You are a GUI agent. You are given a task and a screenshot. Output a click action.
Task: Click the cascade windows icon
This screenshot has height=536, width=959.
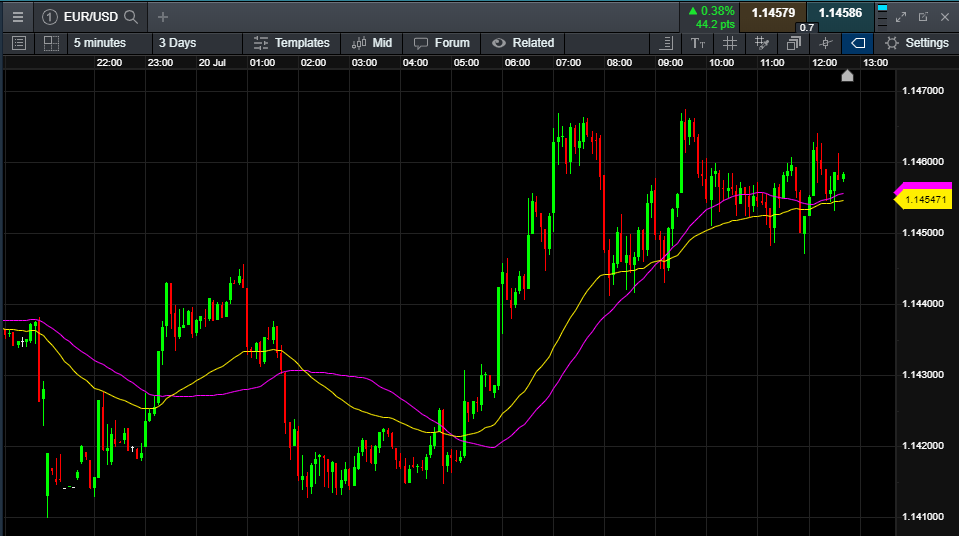[794, 43]
